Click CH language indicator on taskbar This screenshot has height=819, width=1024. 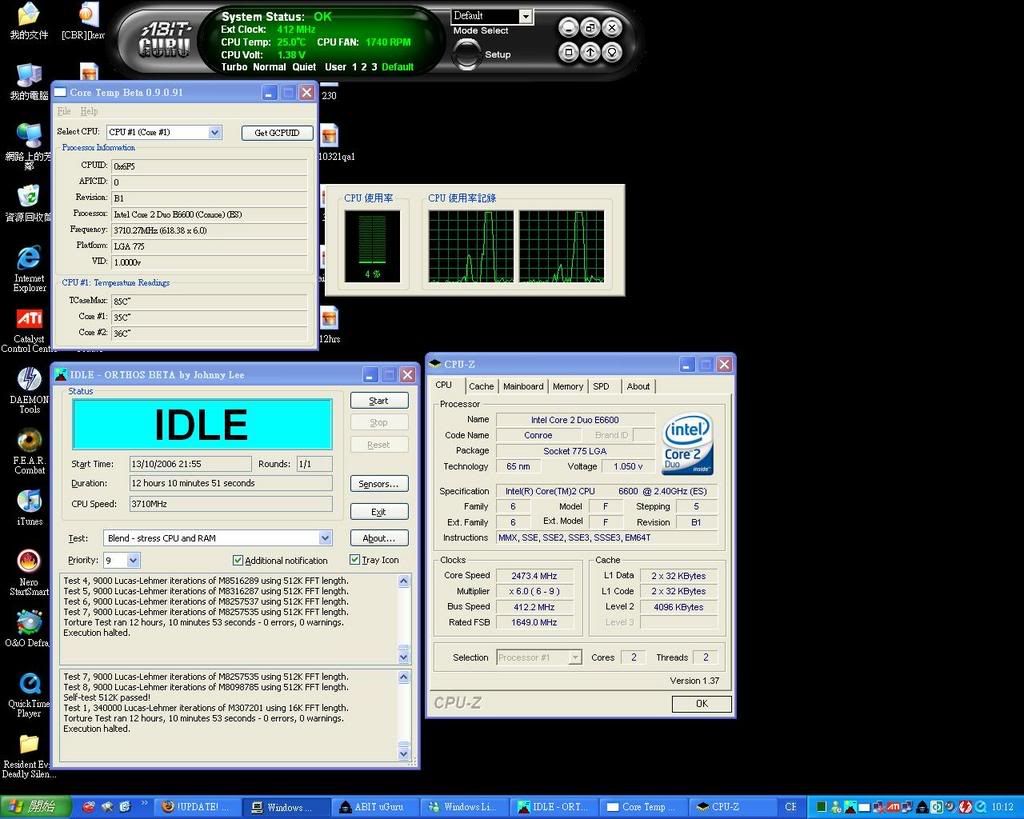coord(790,807)
